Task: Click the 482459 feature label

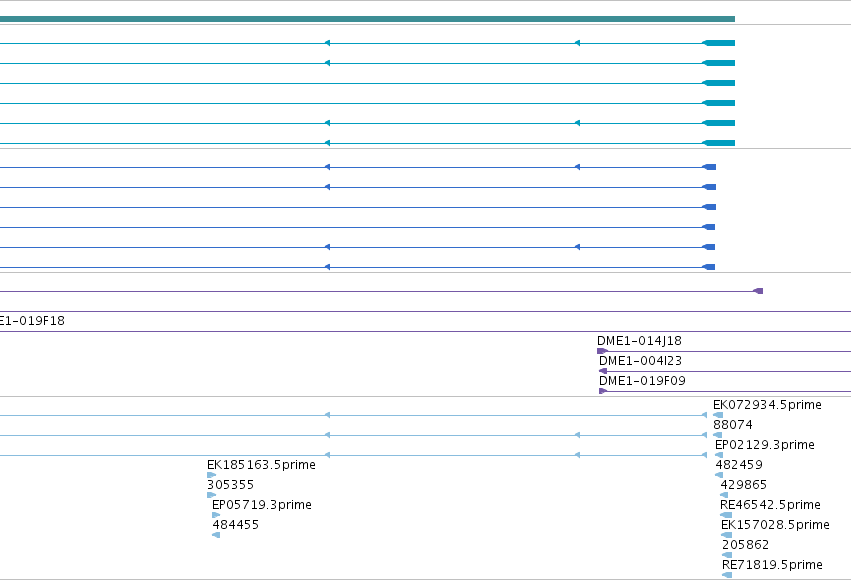Action: pyautogui.click(x=739, y=465)
